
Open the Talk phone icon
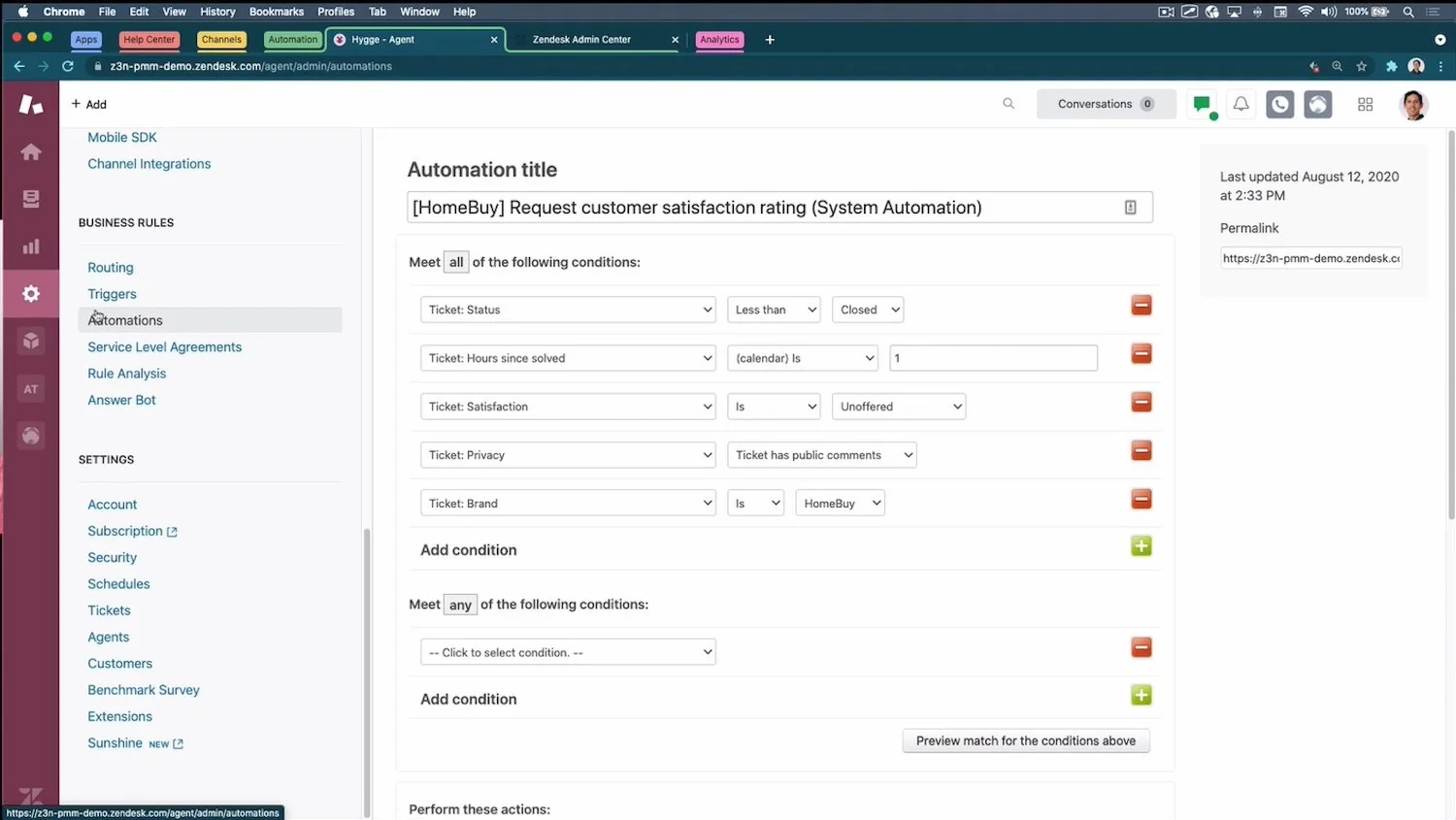pyautogui.click(x=1279, y=104)
